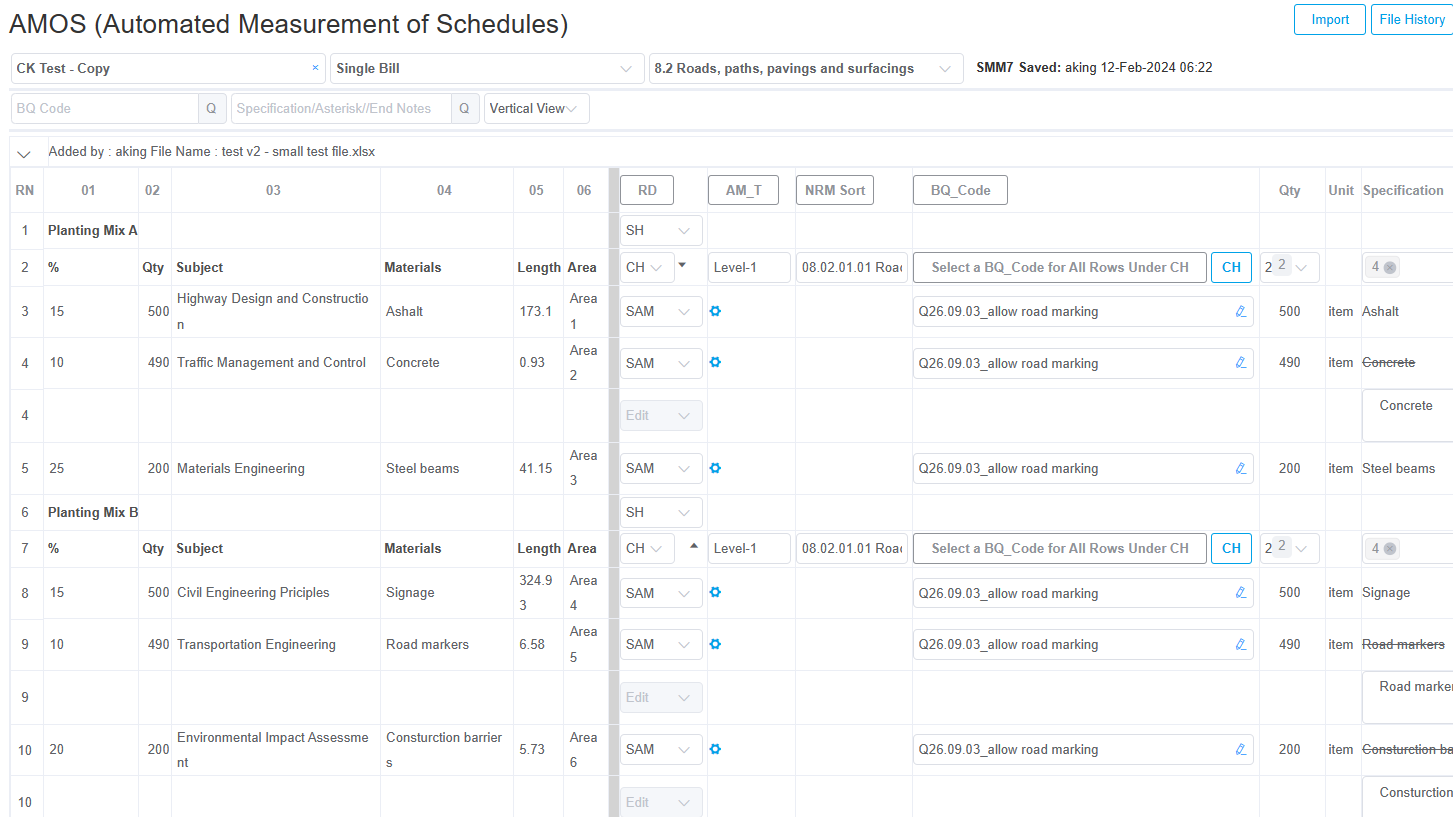Collapse row 2 group with the down triangle
This screenshot has width=1453, height=817.
[x=682, y=265]
